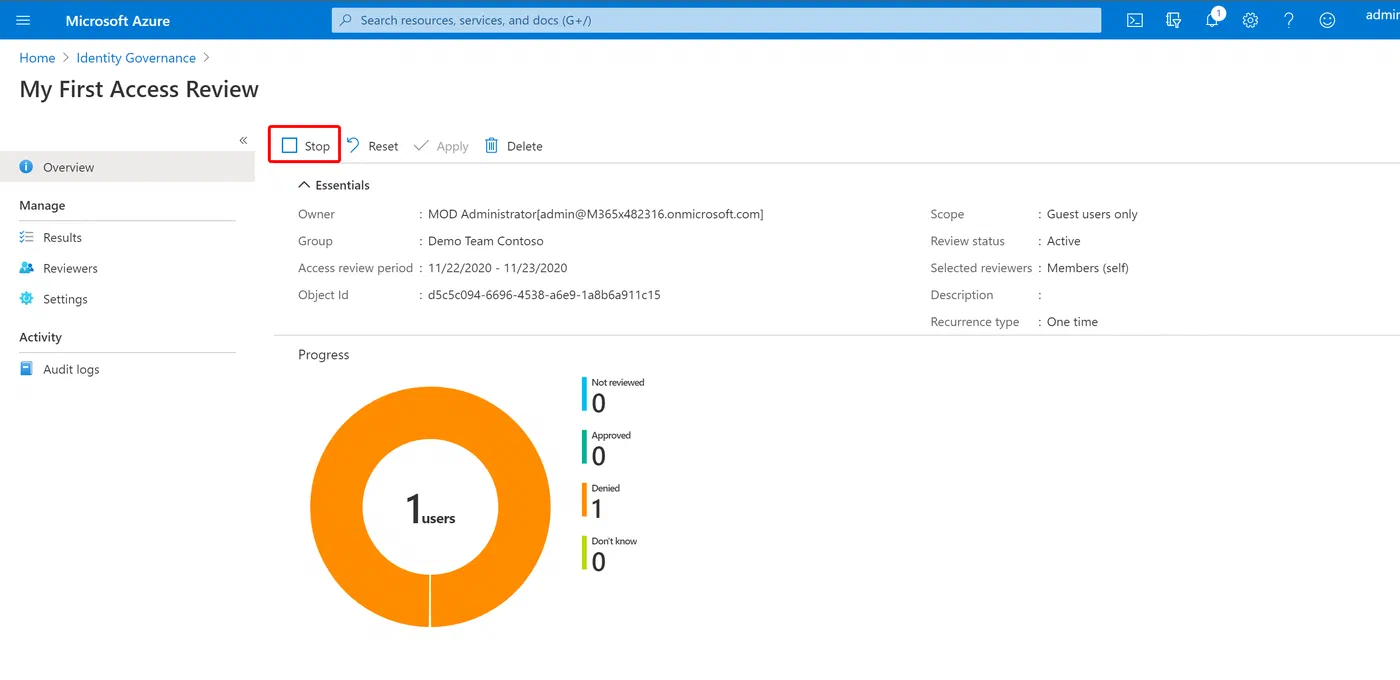1400x680 pixels.
Task: Click the Audit logs book icon
Action: 26,369
